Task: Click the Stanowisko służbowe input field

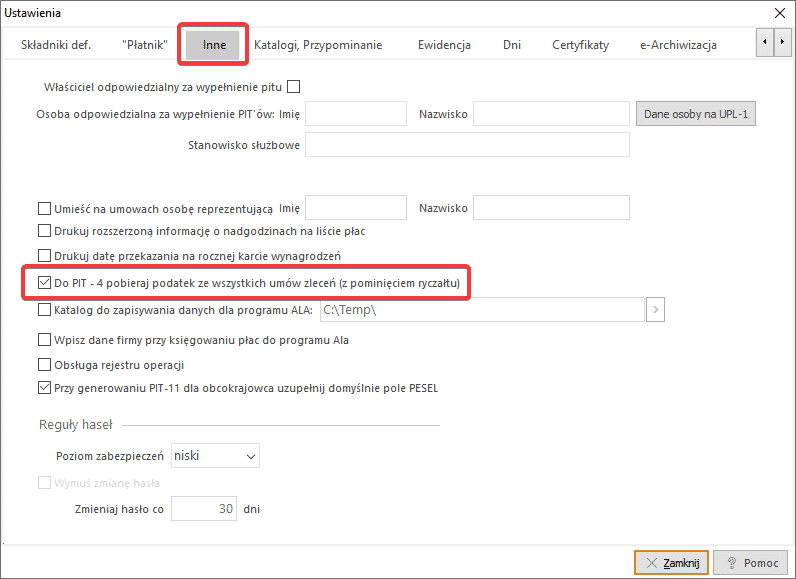Action: click(467, 145)
